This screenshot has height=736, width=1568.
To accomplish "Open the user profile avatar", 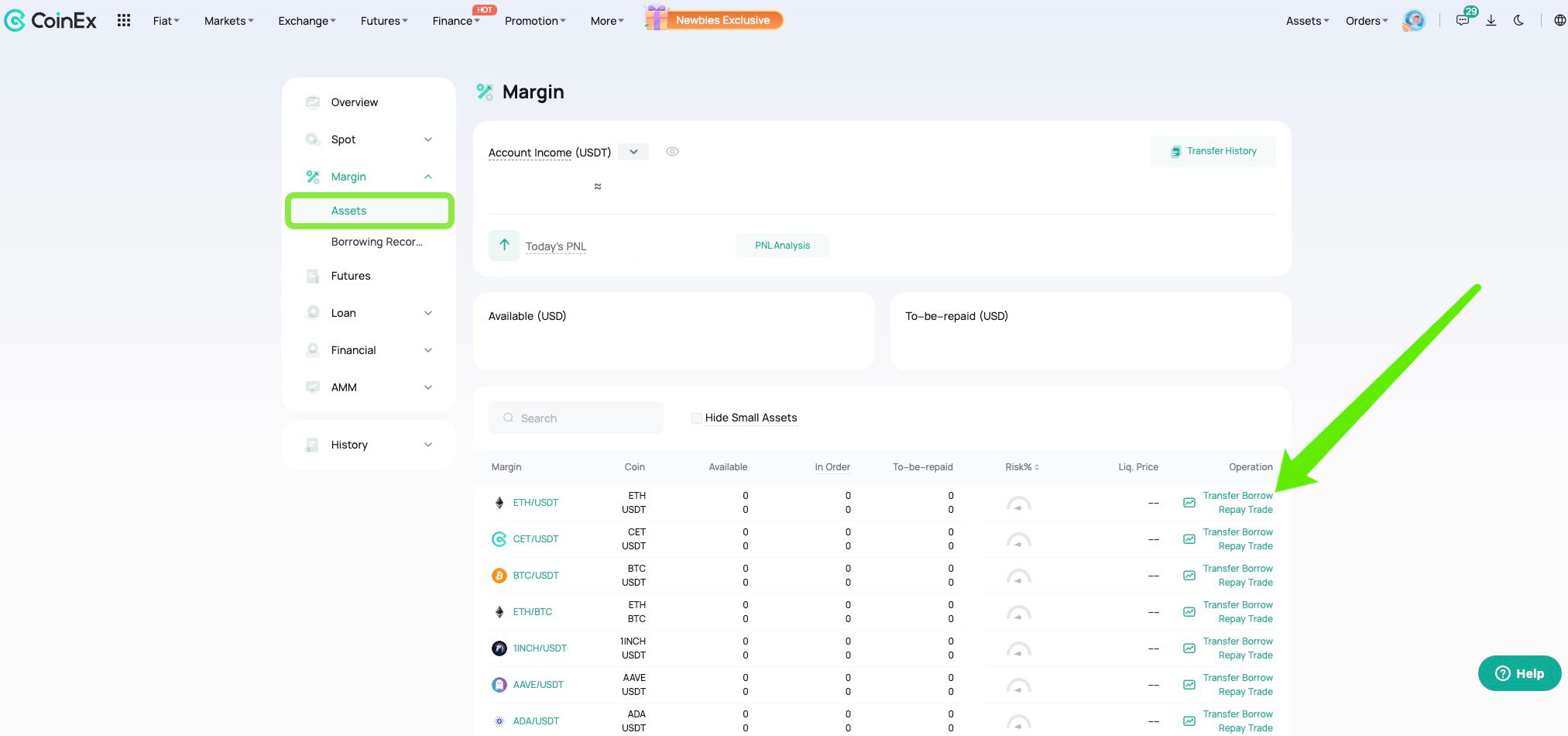I will point(1414,20).
